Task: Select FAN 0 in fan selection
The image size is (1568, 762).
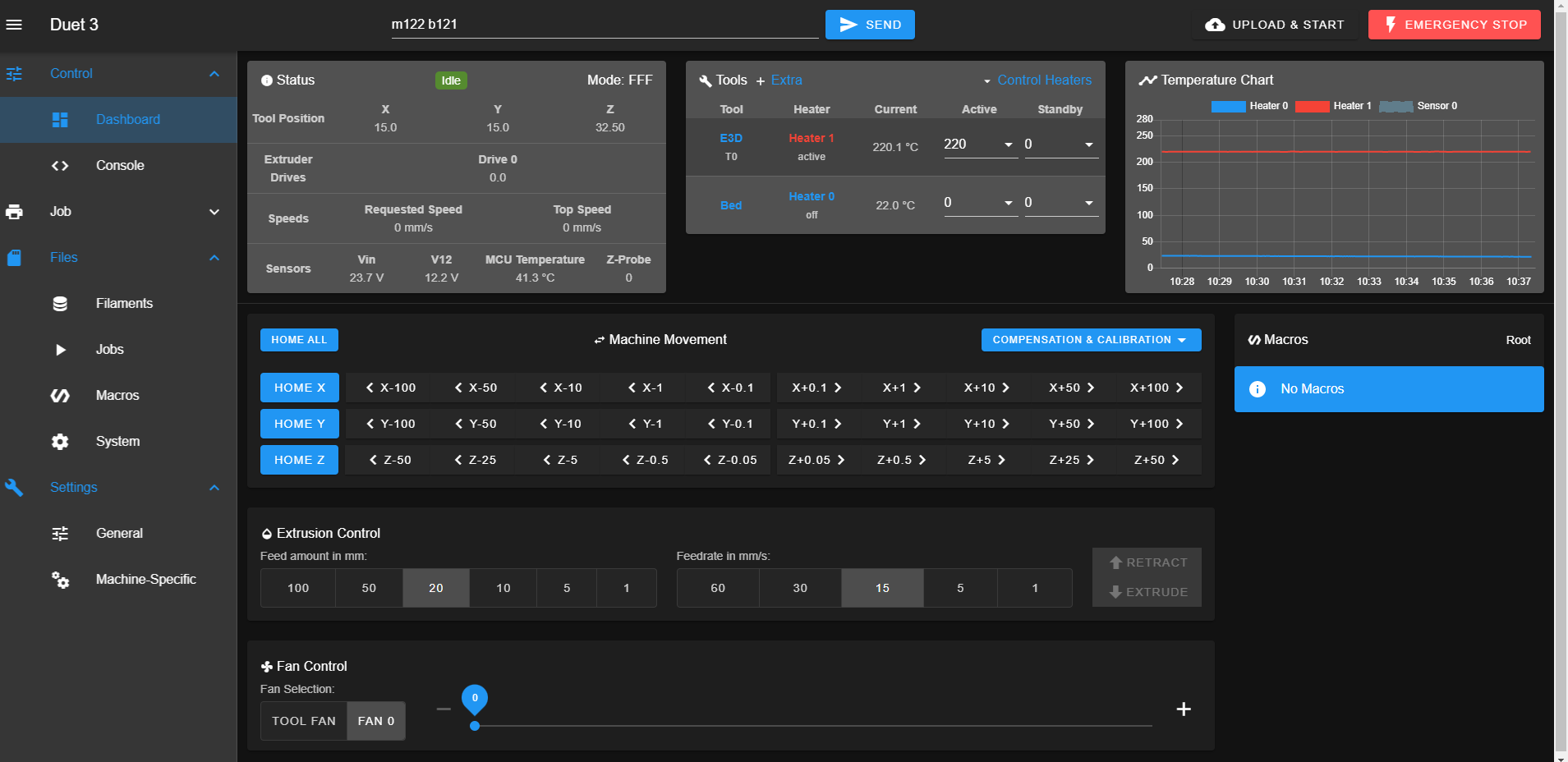Action: click(x=376, y=721)
